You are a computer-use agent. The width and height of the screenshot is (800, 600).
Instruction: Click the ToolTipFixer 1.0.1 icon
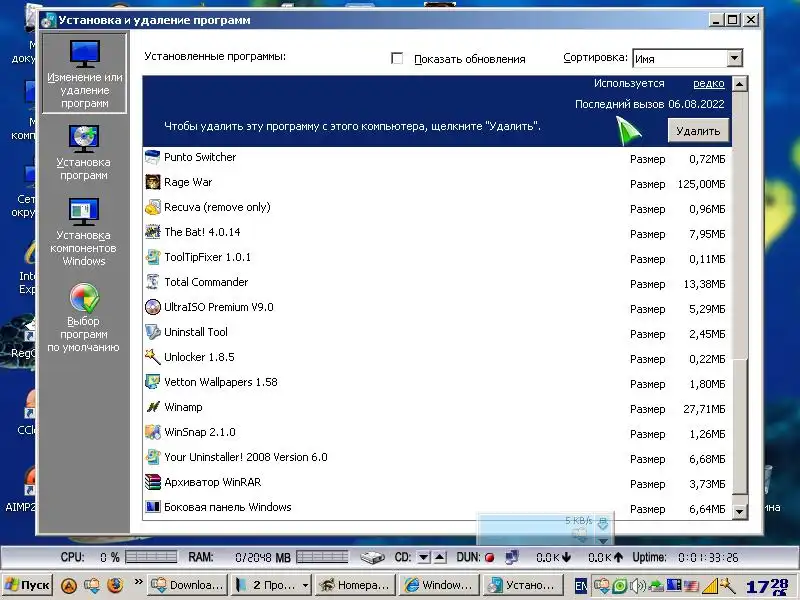coord(153,257)
